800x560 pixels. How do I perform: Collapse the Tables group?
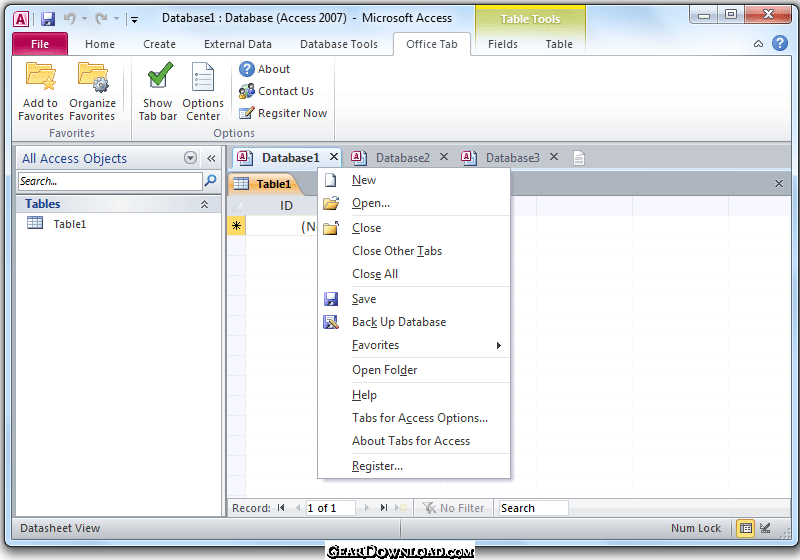click(205, 204)
